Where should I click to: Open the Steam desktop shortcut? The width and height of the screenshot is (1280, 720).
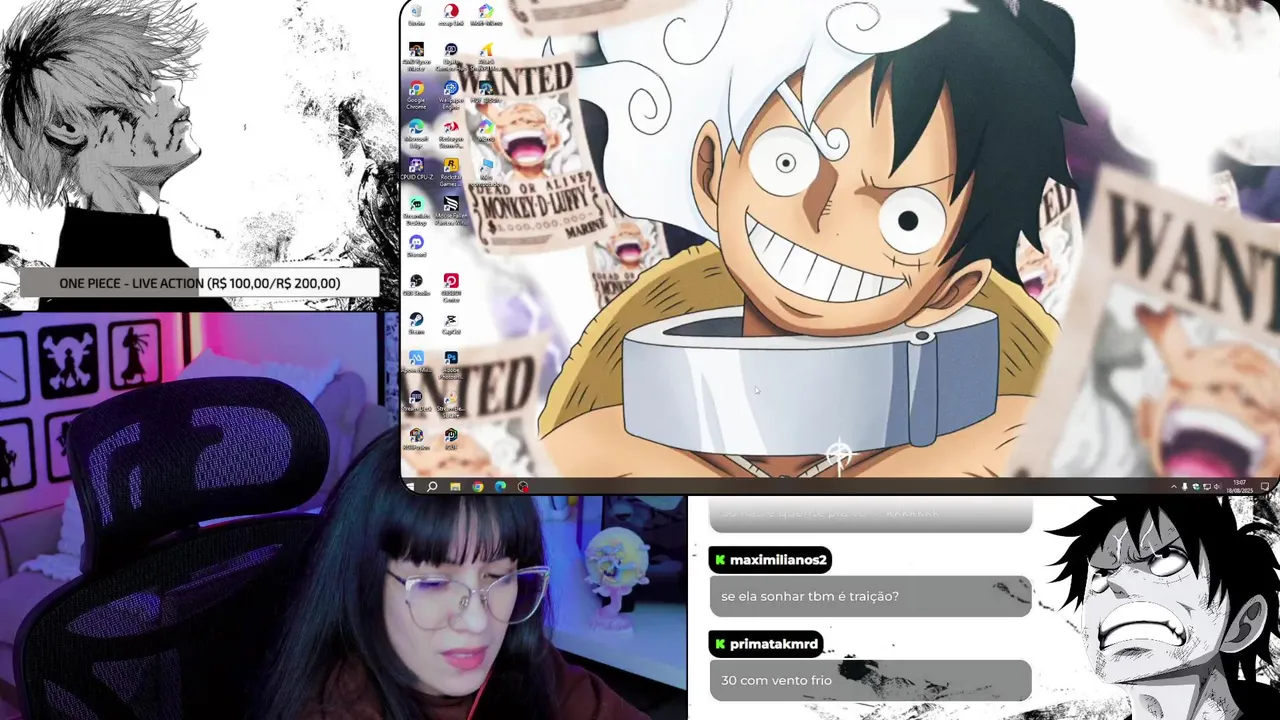coord(416,323)
